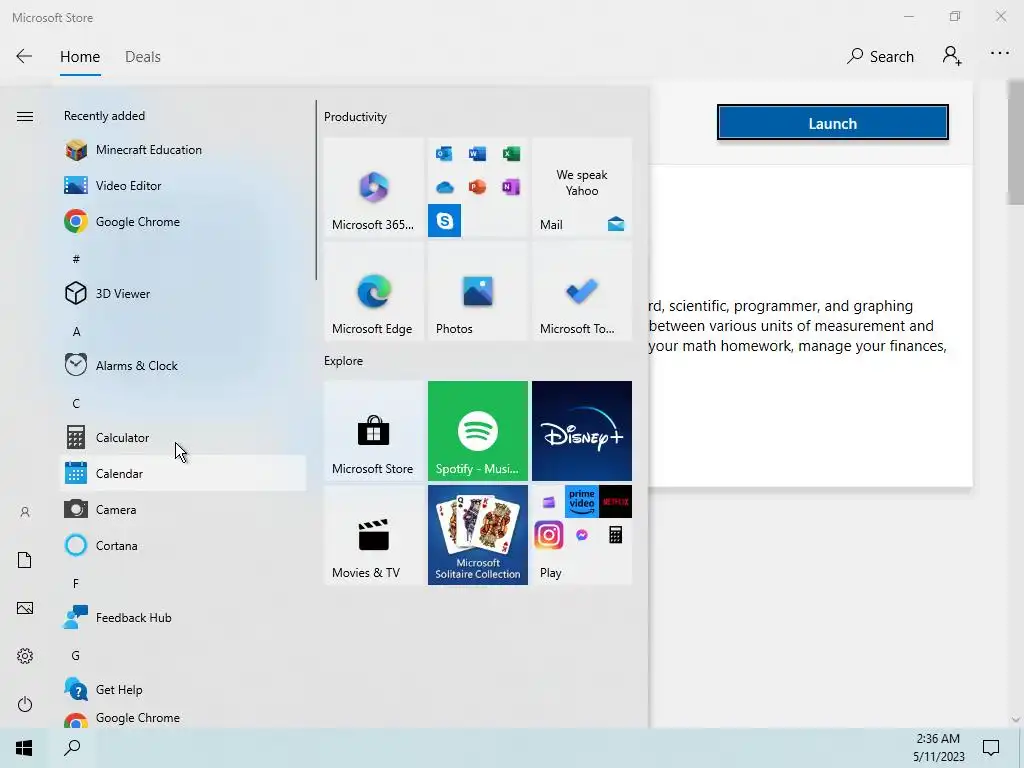The image size is (1024, 768).
Task: Open Get Help app
Action: click(183, 690)
